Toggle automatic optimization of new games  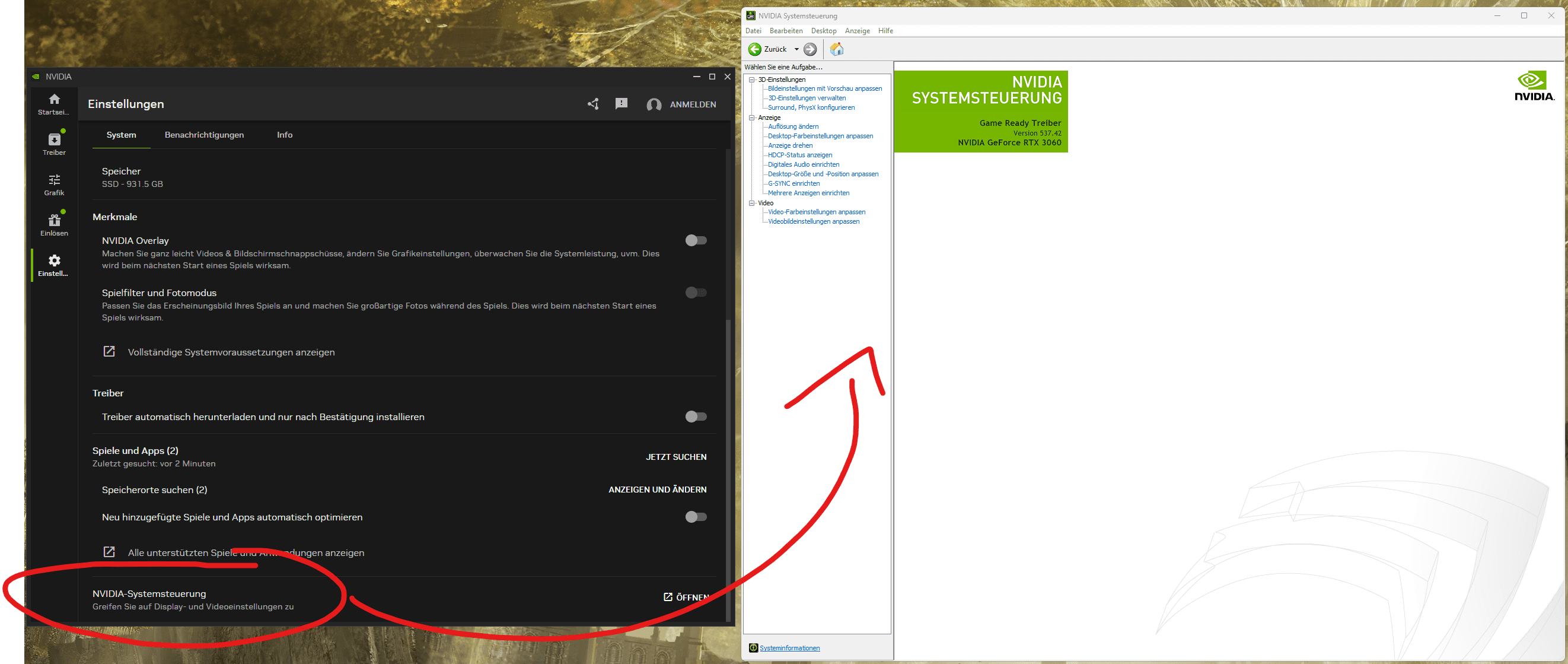pos(696,517)
